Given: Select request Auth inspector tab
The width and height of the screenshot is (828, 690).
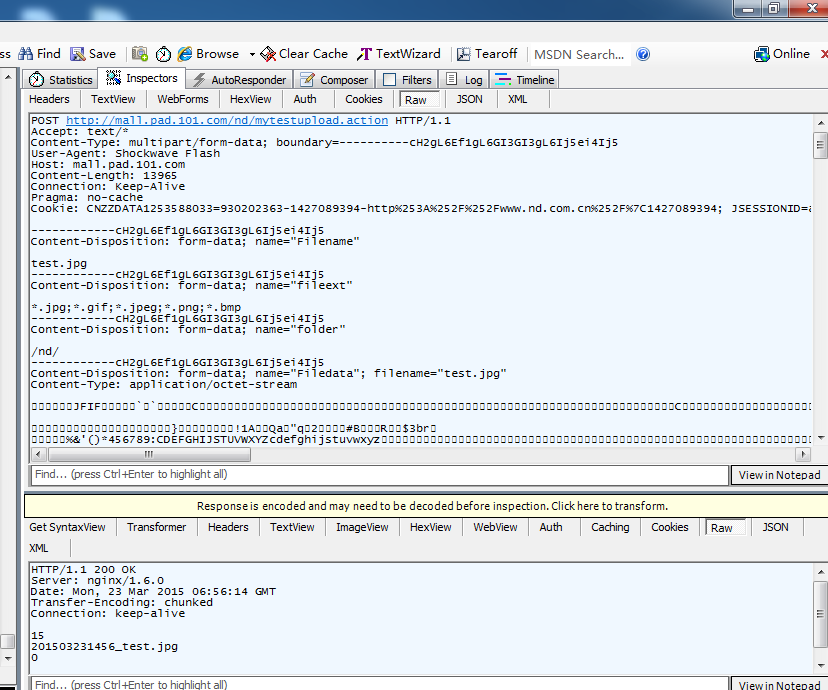Looking at the screenshot, I should [305, 99].
